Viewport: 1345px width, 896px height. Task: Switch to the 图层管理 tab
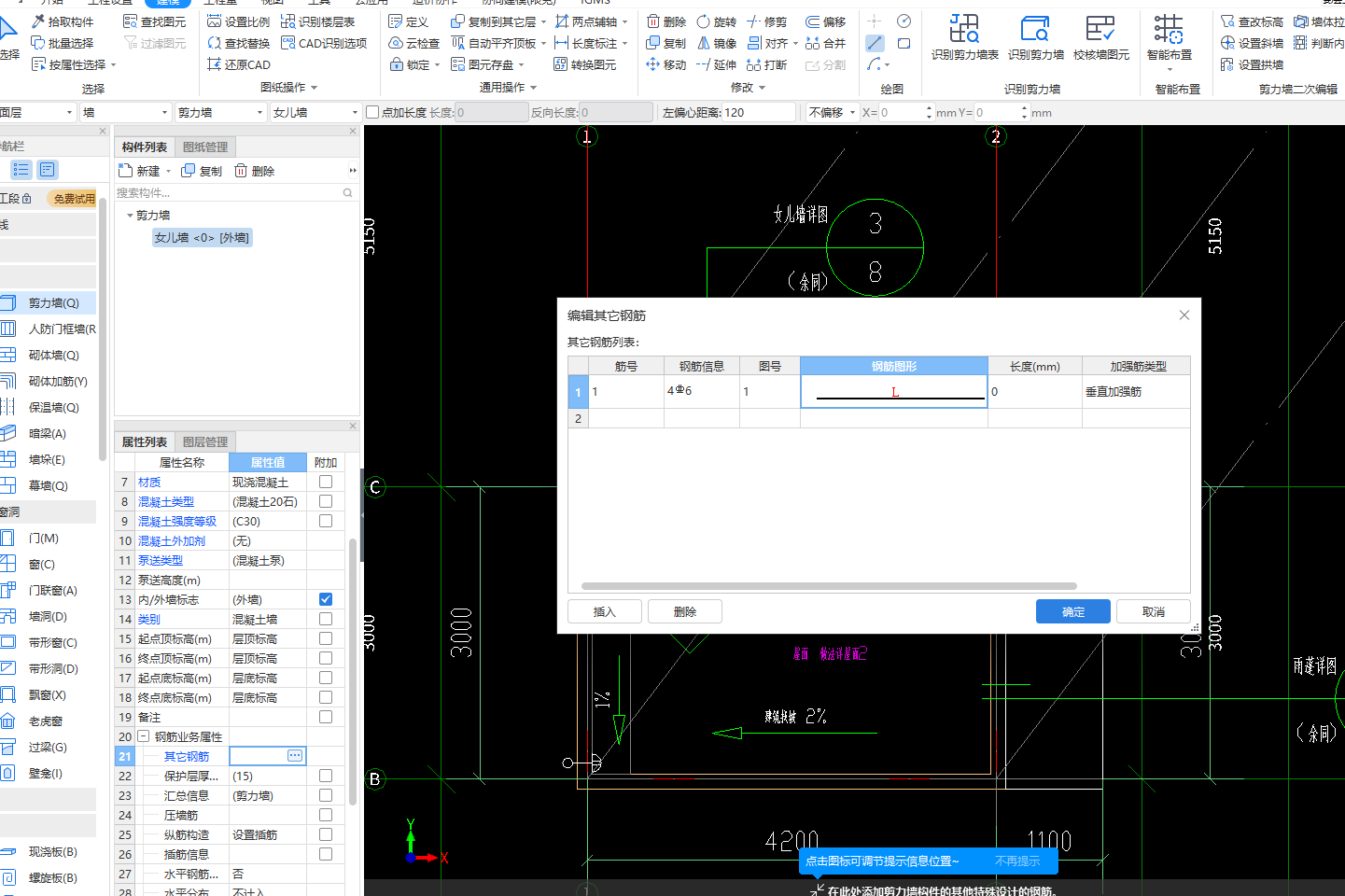(x=205, y=442)
